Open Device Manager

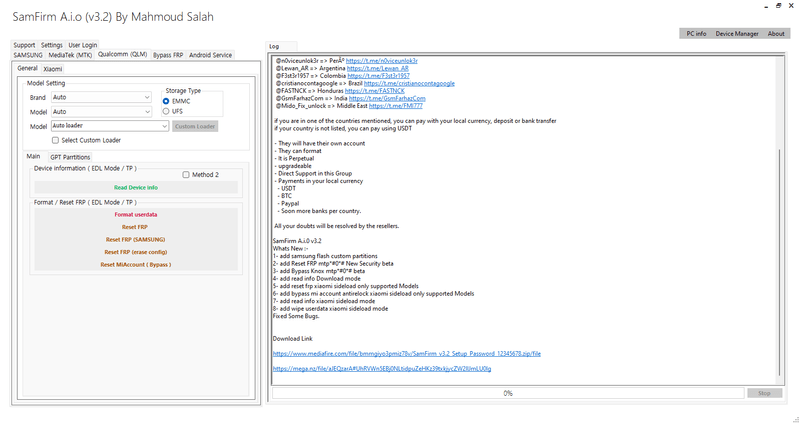click(737, 34)
